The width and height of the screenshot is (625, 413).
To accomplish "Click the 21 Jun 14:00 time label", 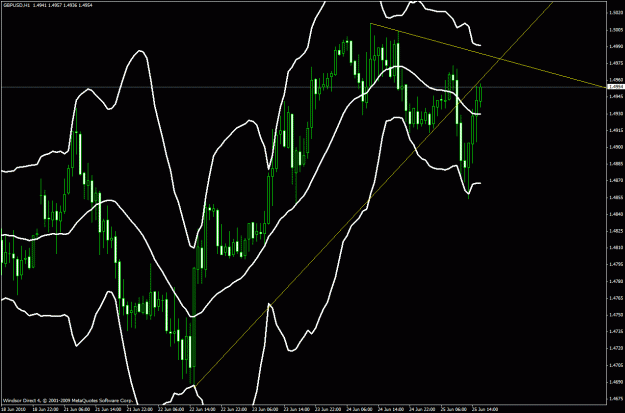I will point(107,409).
